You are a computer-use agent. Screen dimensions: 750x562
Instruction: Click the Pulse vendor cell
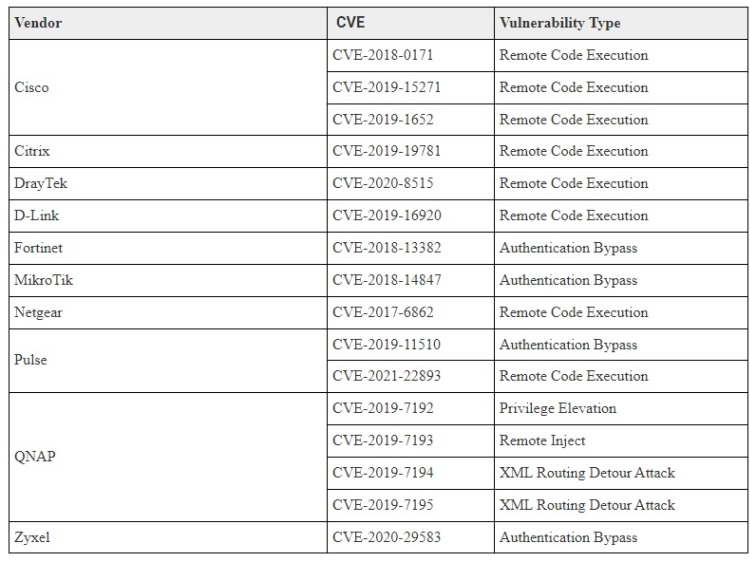(31, 360)
